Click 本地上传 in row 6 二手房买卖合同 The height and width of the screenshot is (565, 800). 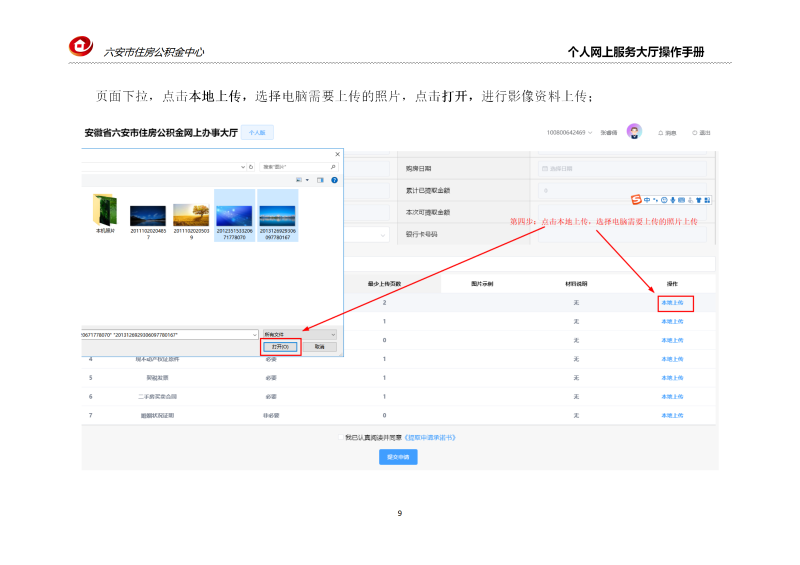click(x=672, y=397)
